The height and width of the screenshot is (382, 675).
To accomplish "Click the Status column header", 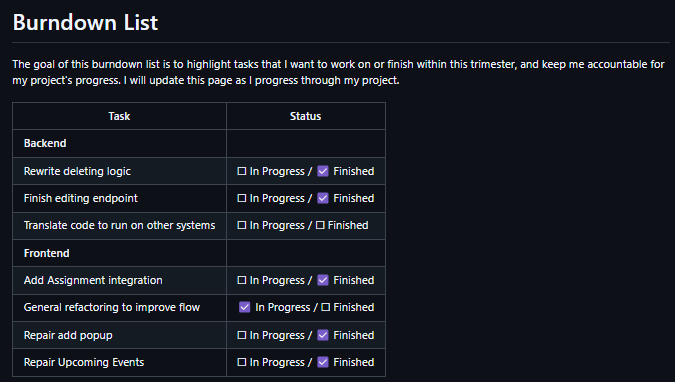I will pyautogui.click(x=305, y=116).
